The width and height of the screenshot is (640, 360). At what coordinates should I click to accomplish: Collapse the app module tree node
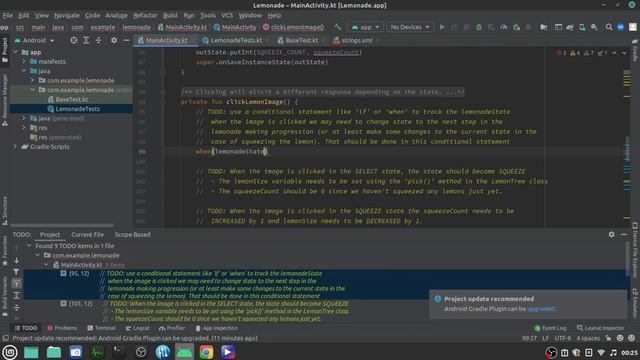pyautogui.click(x=16, y=52)
